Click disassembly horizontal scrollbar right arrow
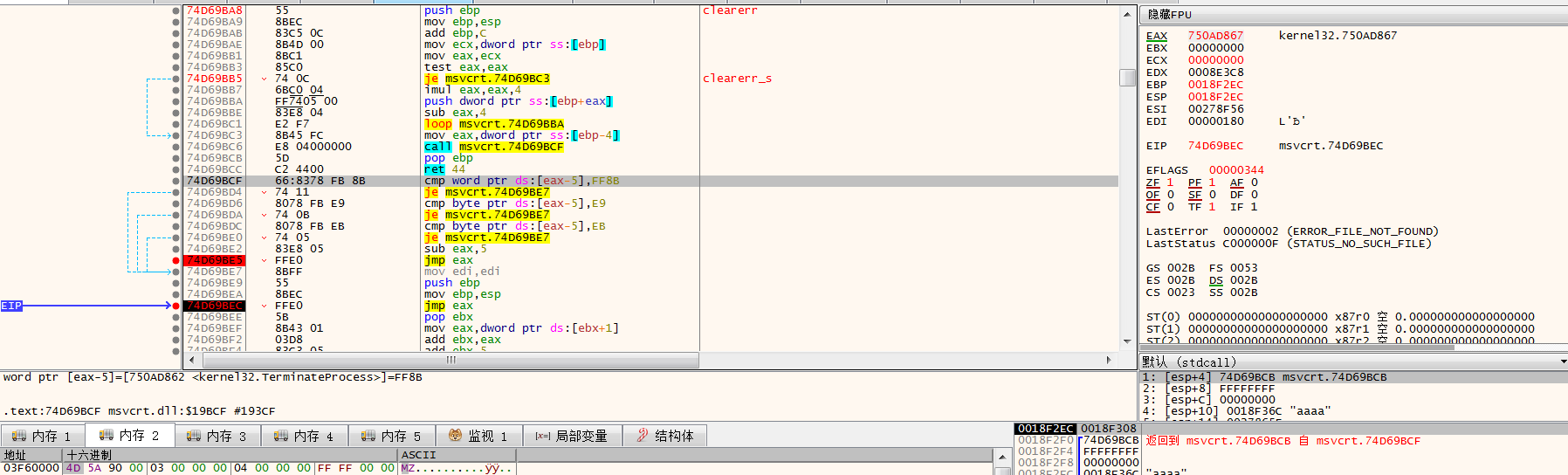1568x475 pixels. click(x=1109, y=360)
